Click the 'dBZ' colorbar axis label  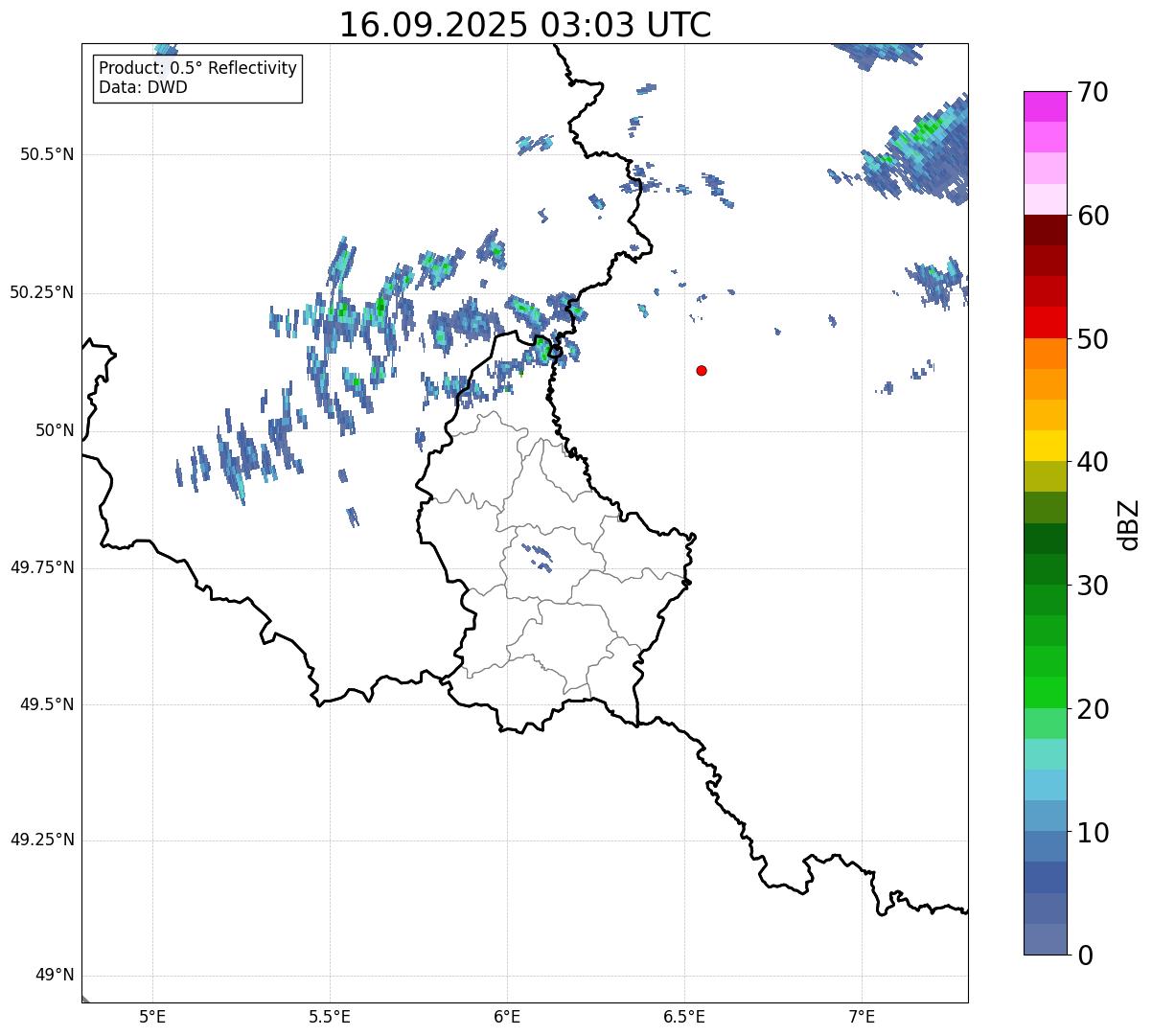[1130, 523]
